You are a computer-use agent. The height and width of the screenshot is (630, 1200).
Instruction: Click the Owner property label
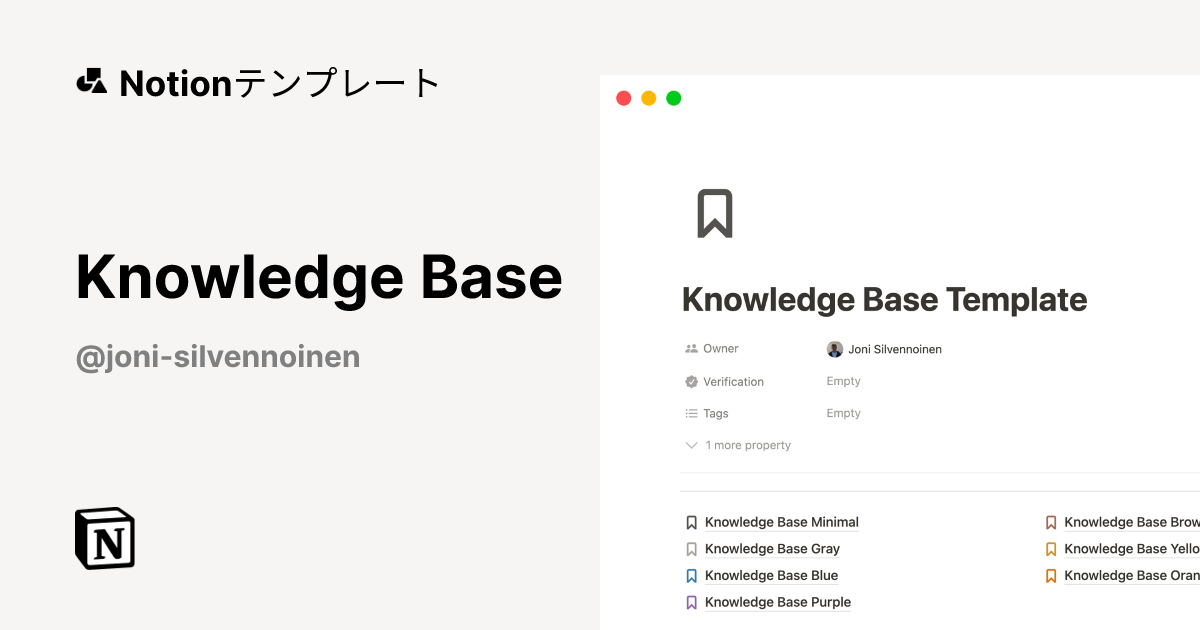click(721, 349)
